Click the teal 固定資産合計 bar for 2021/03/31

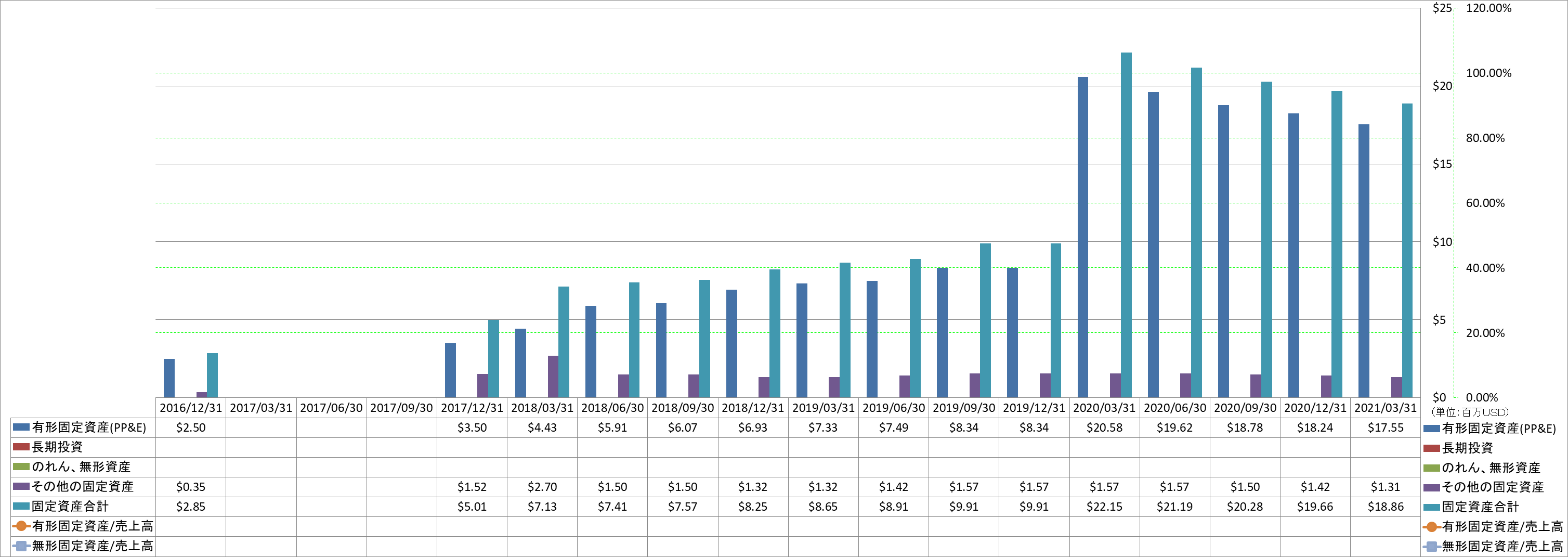[x=1407, y=251]
